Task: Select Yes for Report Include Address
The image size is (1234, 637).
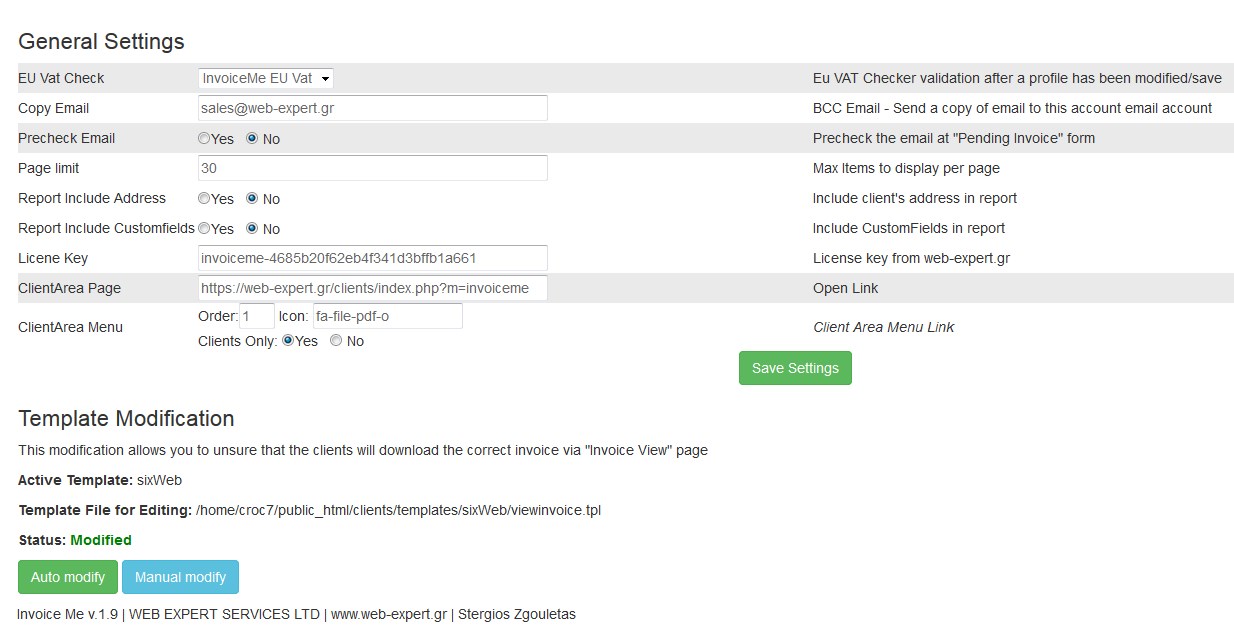Action: tap(204, 198)
